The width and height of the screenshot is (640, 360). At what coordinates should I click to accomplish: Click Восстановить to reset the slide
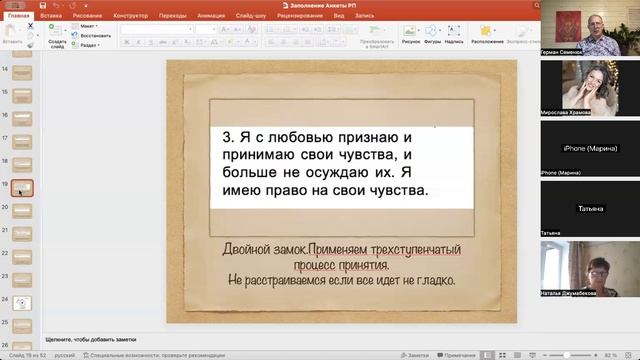[x=91, y=36]
